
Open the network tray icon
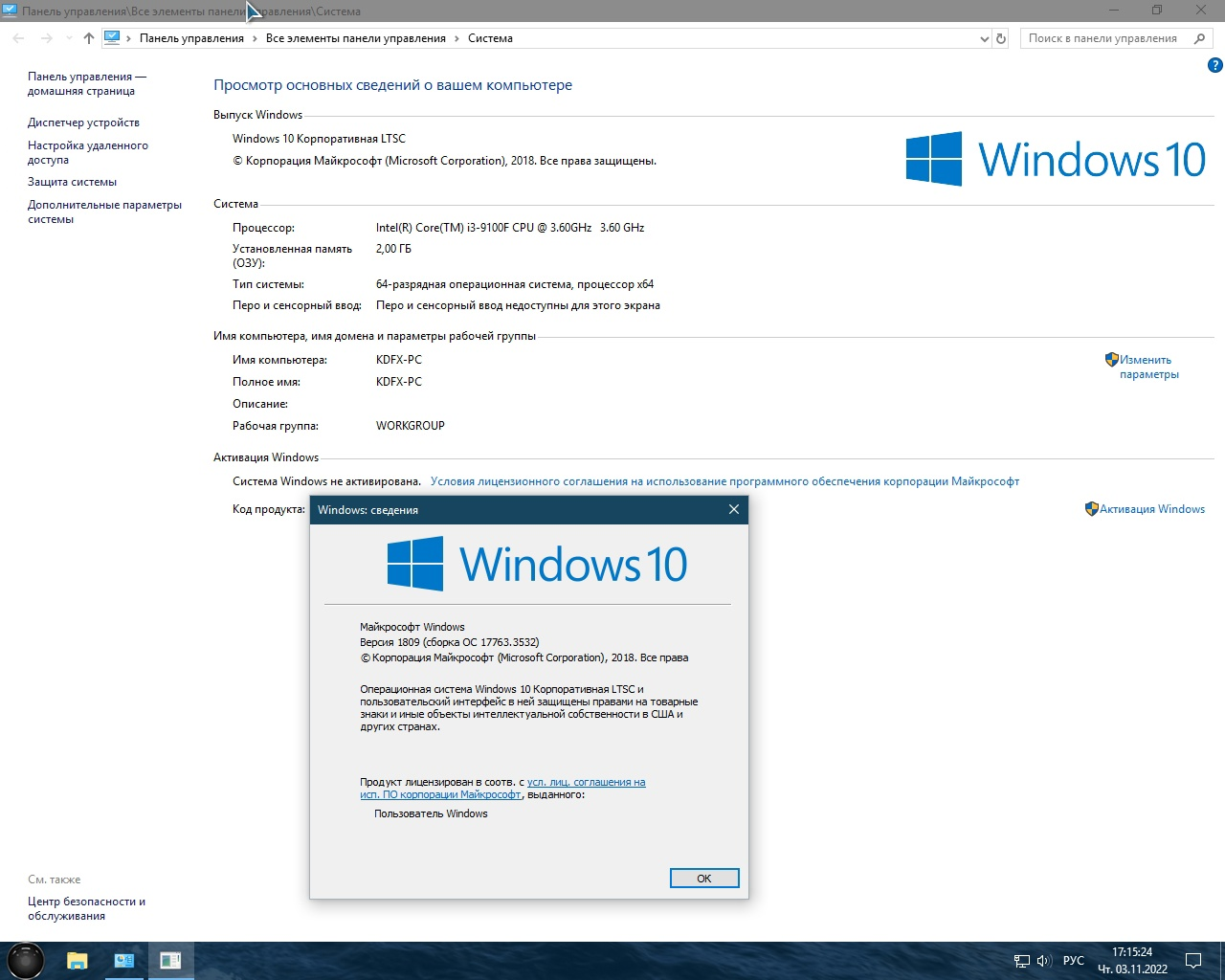click(1022, 961)
